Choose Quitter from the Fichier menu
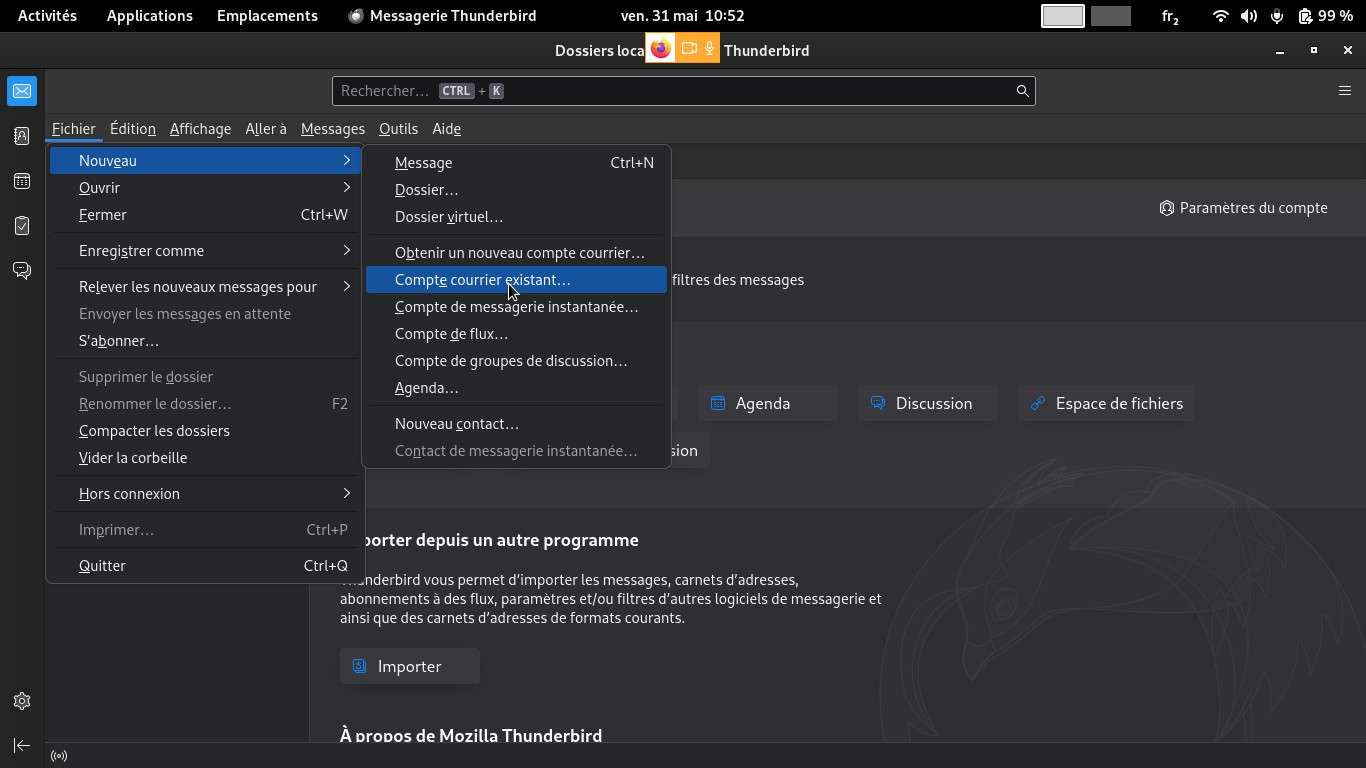The height and width of the screenshot is (768, 1366). 103,566
